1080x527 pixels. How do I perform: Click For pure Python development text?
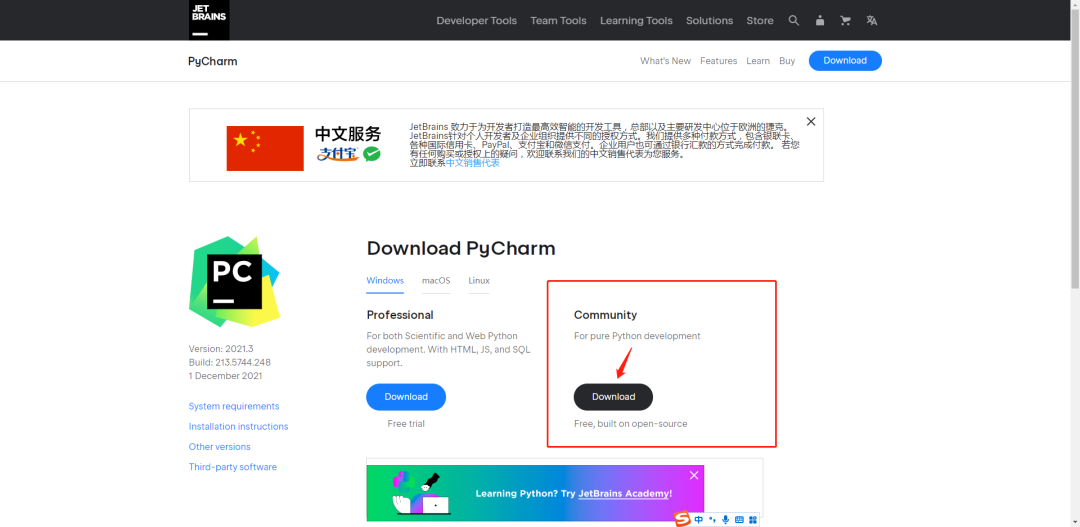click(637, 336)
